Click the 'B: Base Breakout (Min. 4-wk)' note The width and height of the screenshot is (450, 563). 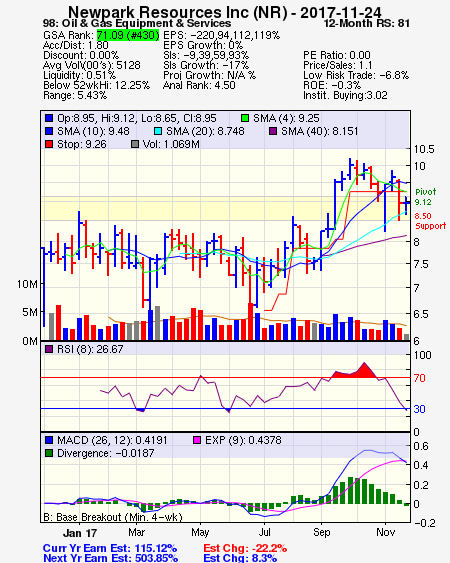[113, 517]
